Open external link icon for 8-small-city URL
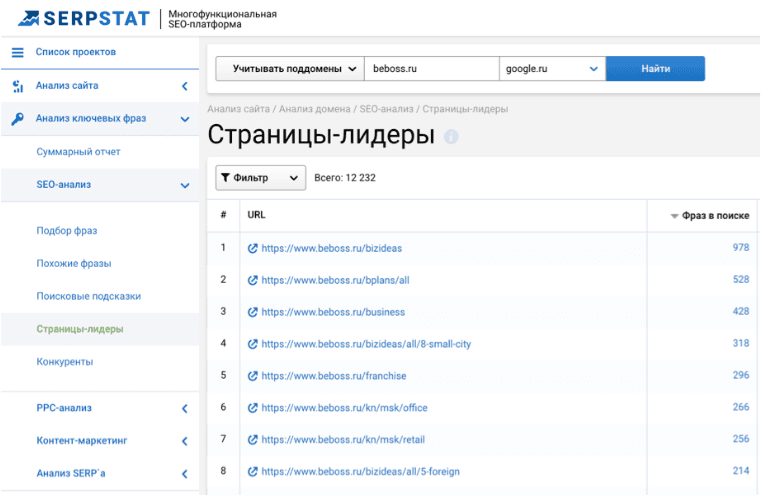This screenshot has width=766, height=502. (253, 344)
